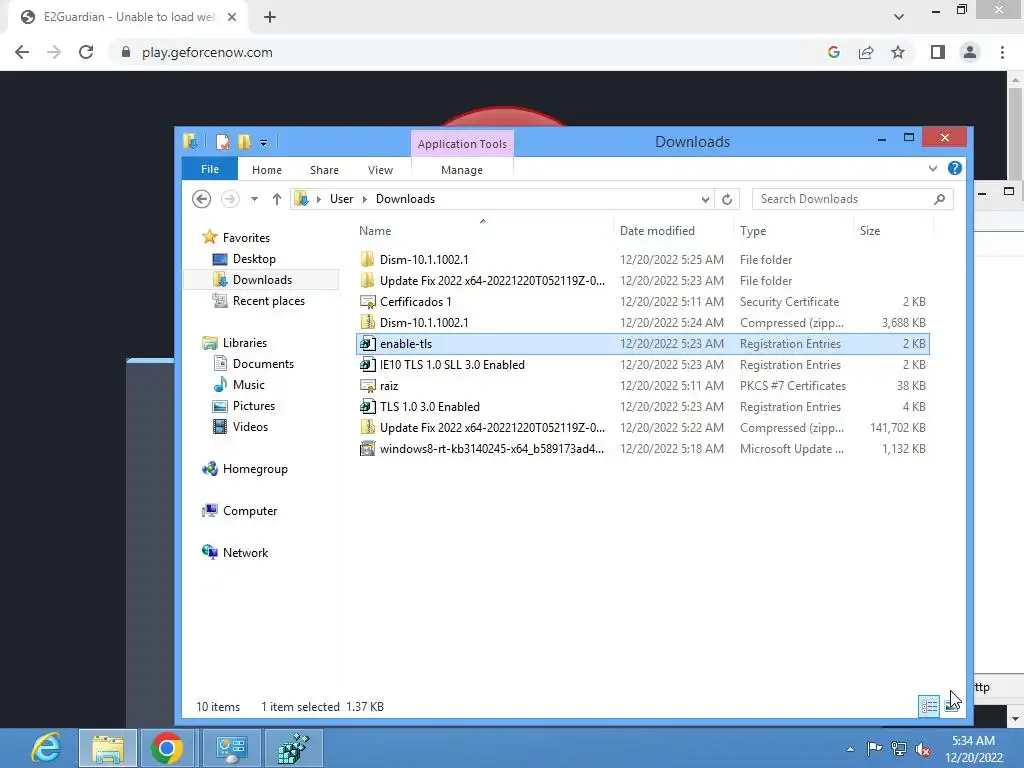Show hidden tray icons arrow

point(850,749)
